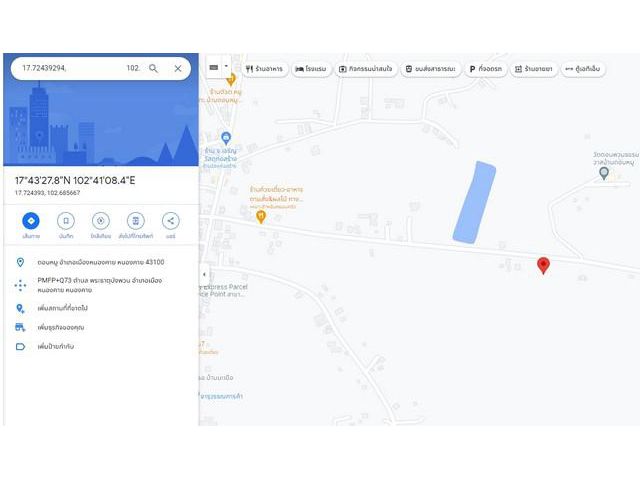Add a missing place icon

tap(20, 308)
